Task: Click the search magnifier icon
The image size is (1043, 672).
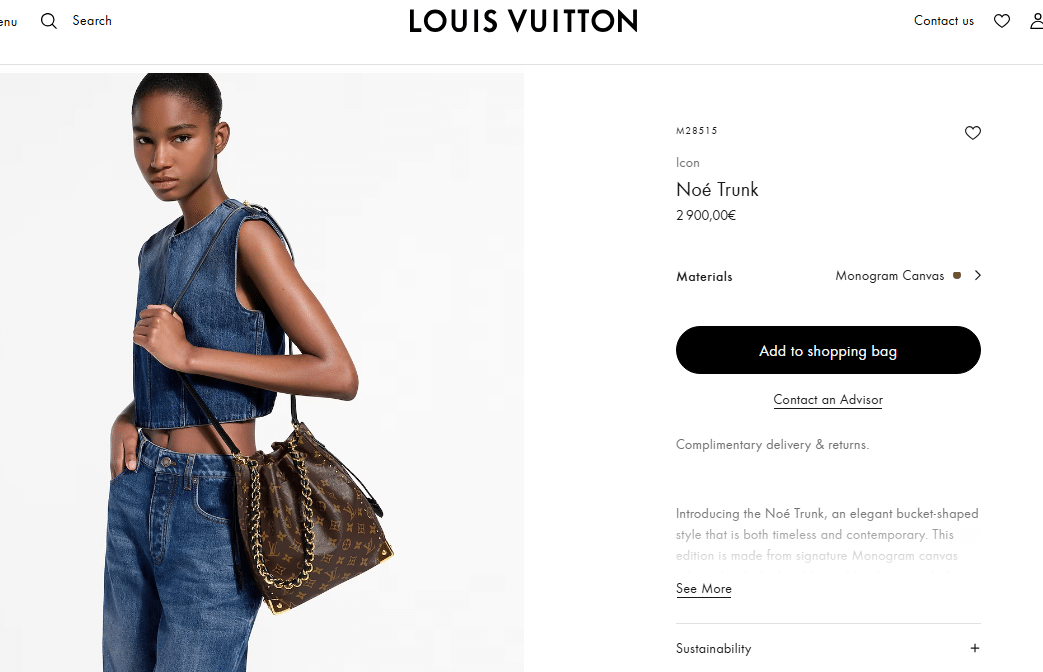Action: [x=49, y=21]
